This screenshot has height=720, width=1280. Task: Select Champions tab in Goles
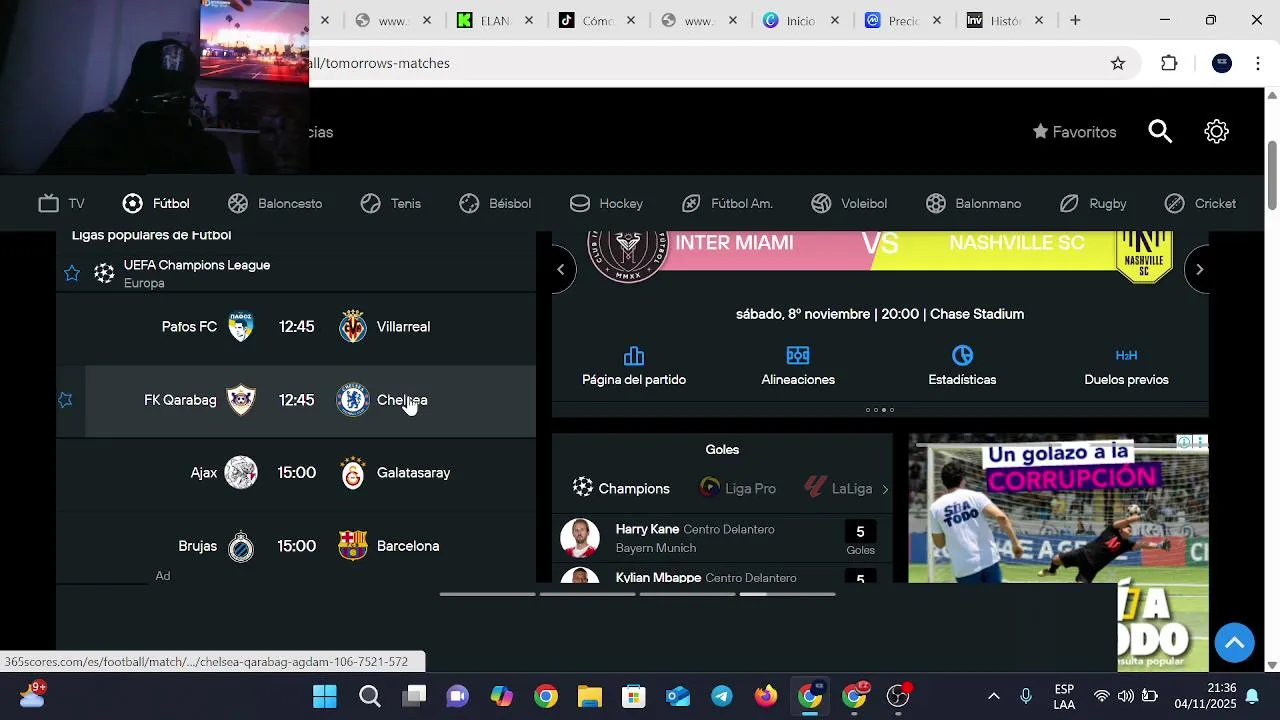coord(621,488)
